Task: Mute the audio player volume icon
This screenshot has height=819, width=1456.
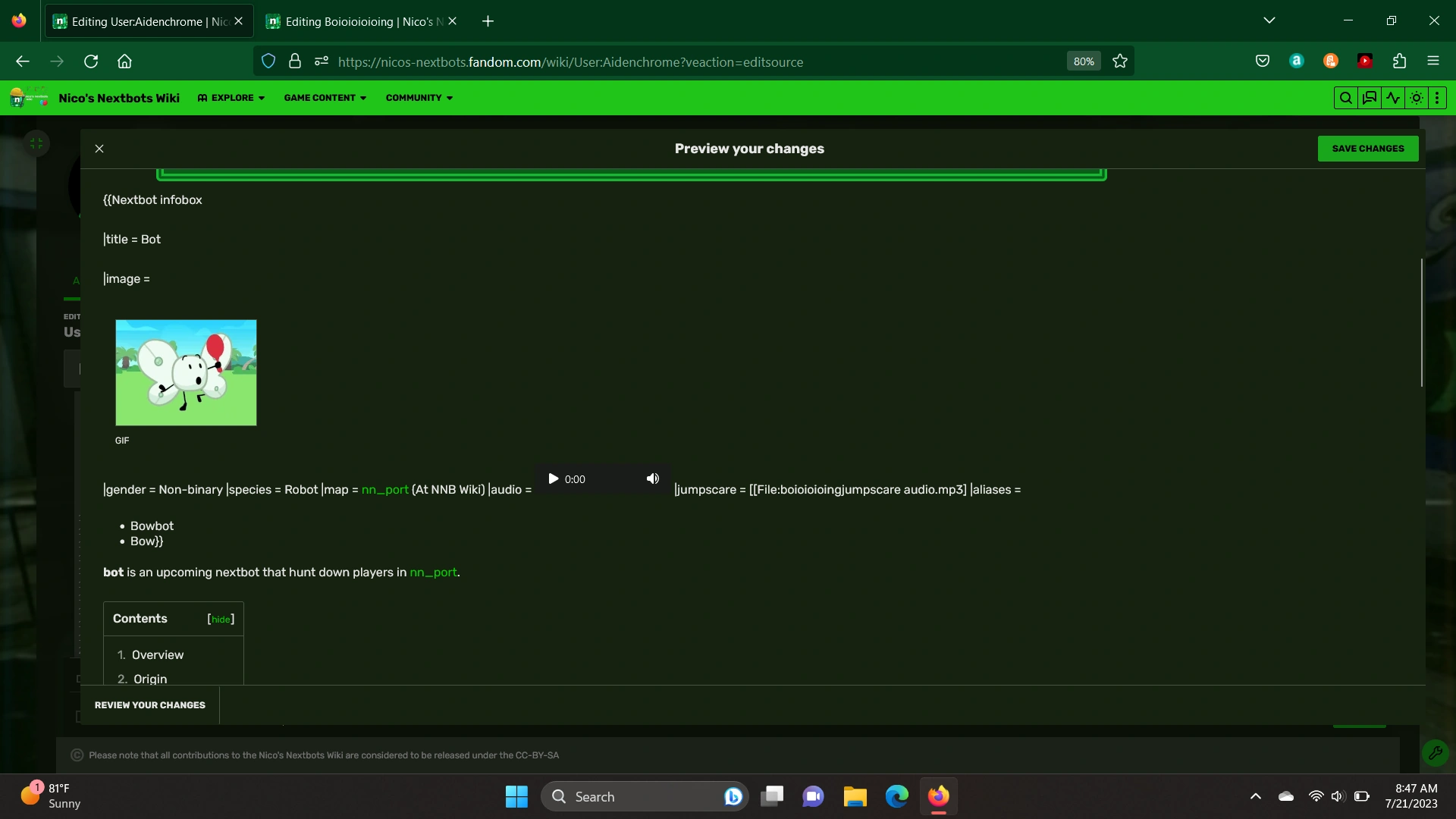Action: click(x=653, y=479)
